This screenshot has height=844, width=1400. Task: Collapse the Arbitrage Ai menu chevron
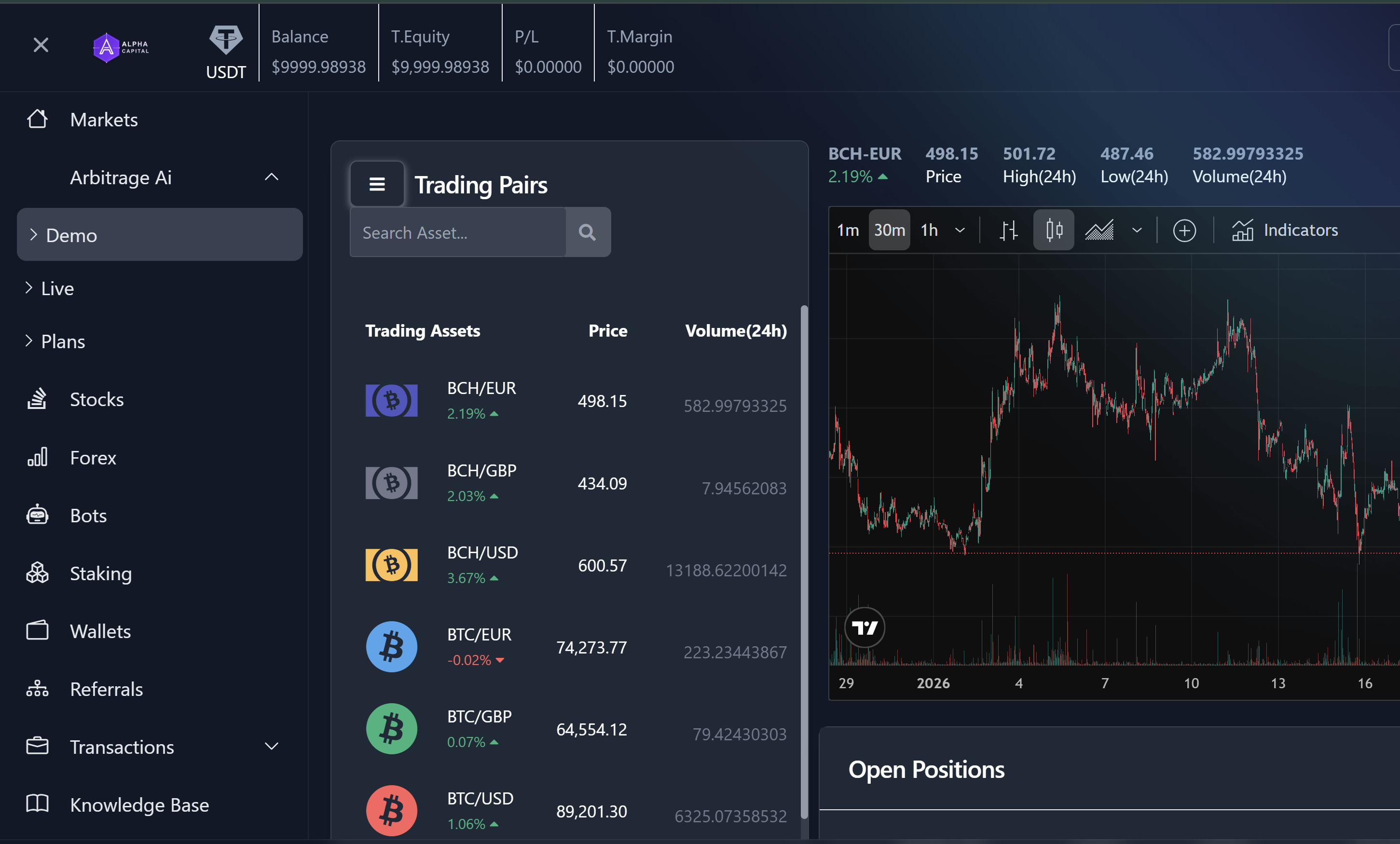click(x=272, y=177)
